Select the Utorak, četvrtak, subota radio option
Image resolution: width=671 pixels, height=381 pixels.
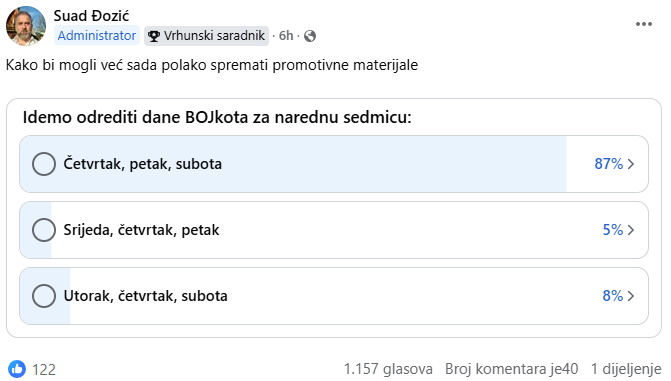click(44, 296)
